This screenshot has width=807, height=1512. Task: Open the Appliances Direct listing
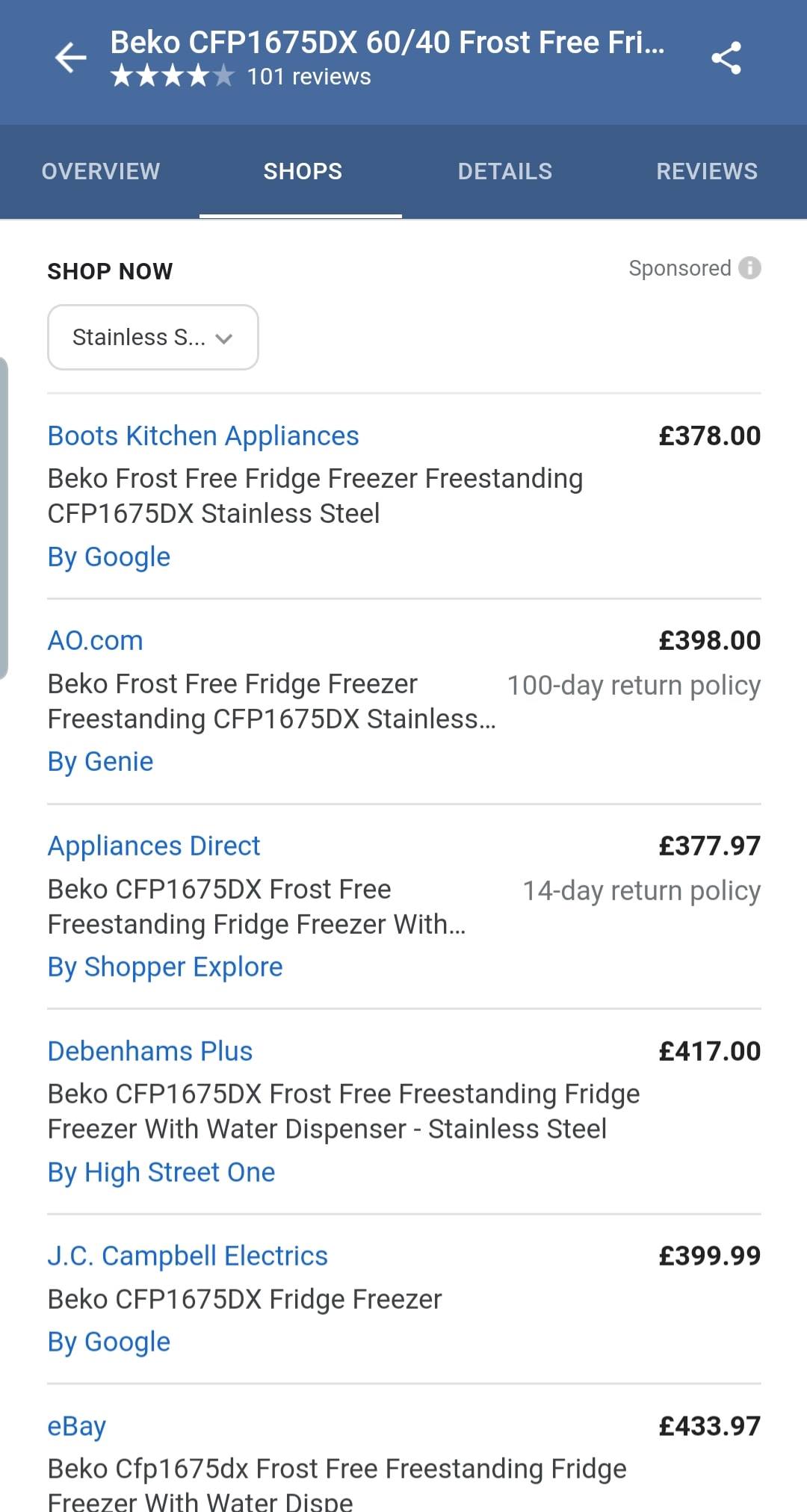pyautogui.click(x=154, y=846)
